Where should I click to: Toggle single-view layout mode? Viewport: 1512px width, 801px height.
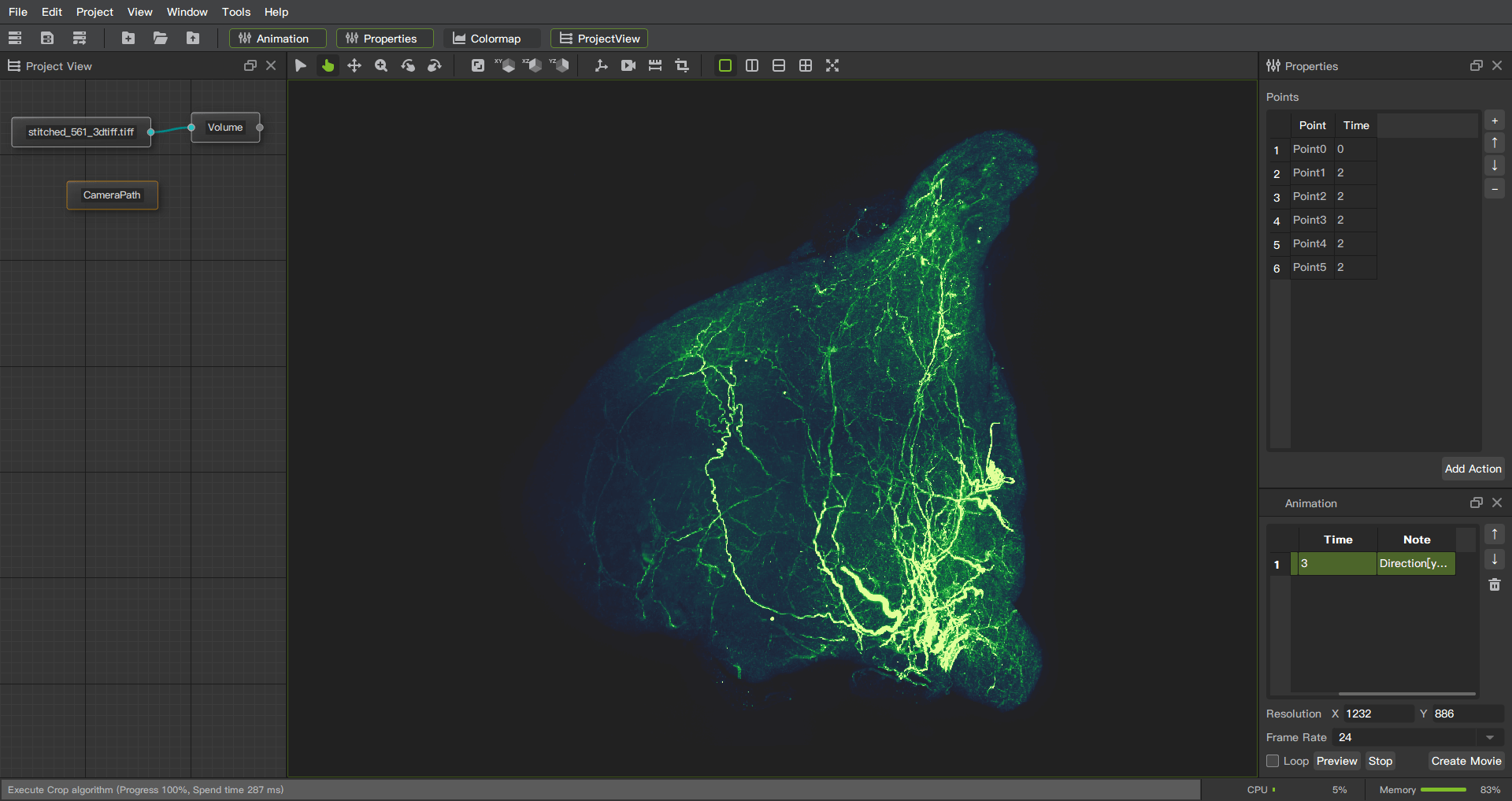click(x=725, y=65)
